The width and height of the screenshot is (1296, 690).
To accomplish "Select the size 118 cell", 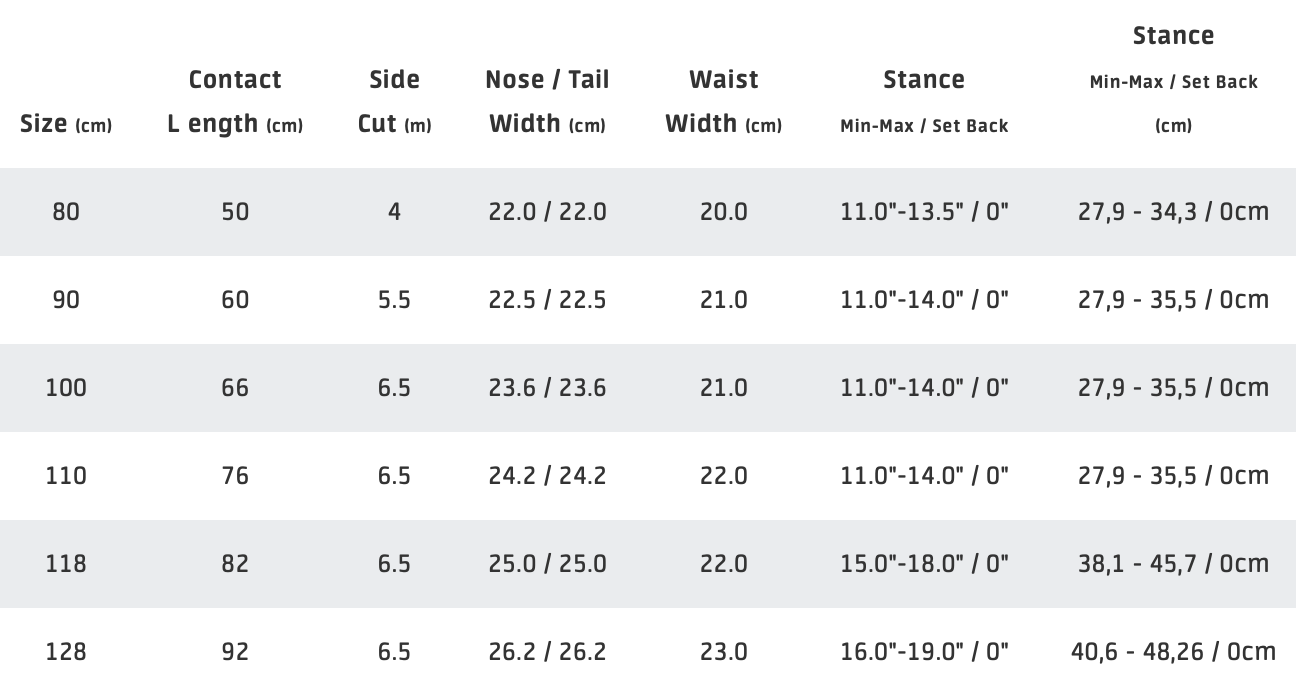I will point(66,564).
